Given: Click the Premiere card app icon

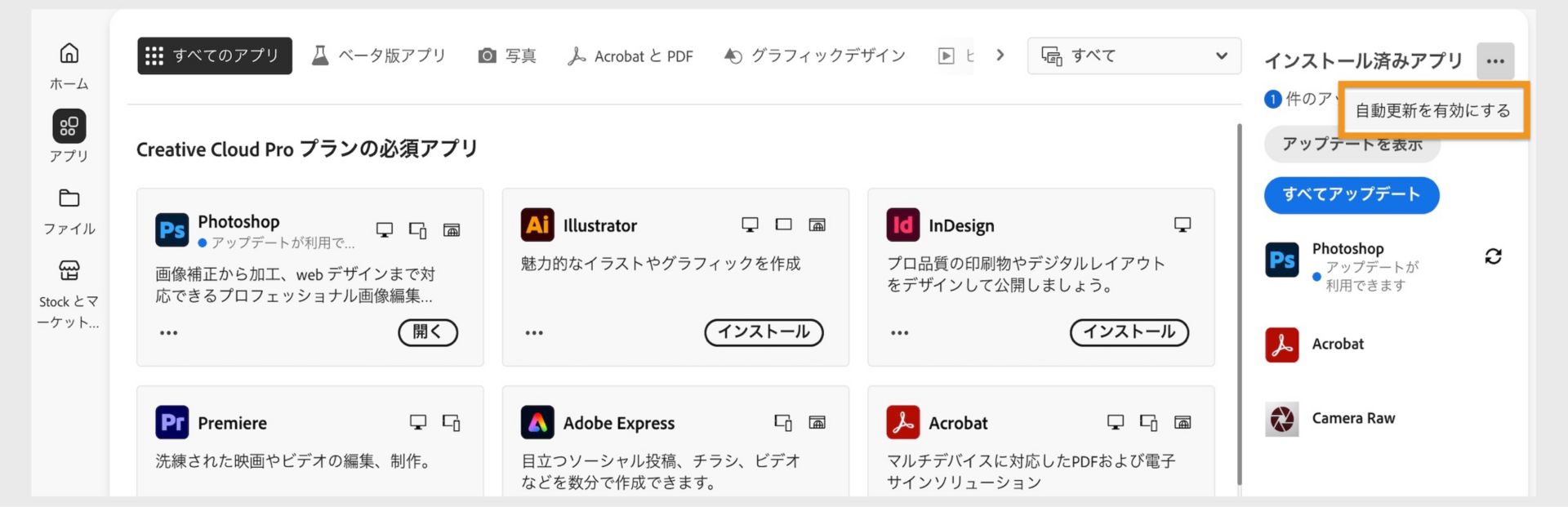Looking at the screenshot, I should point(172,423).
